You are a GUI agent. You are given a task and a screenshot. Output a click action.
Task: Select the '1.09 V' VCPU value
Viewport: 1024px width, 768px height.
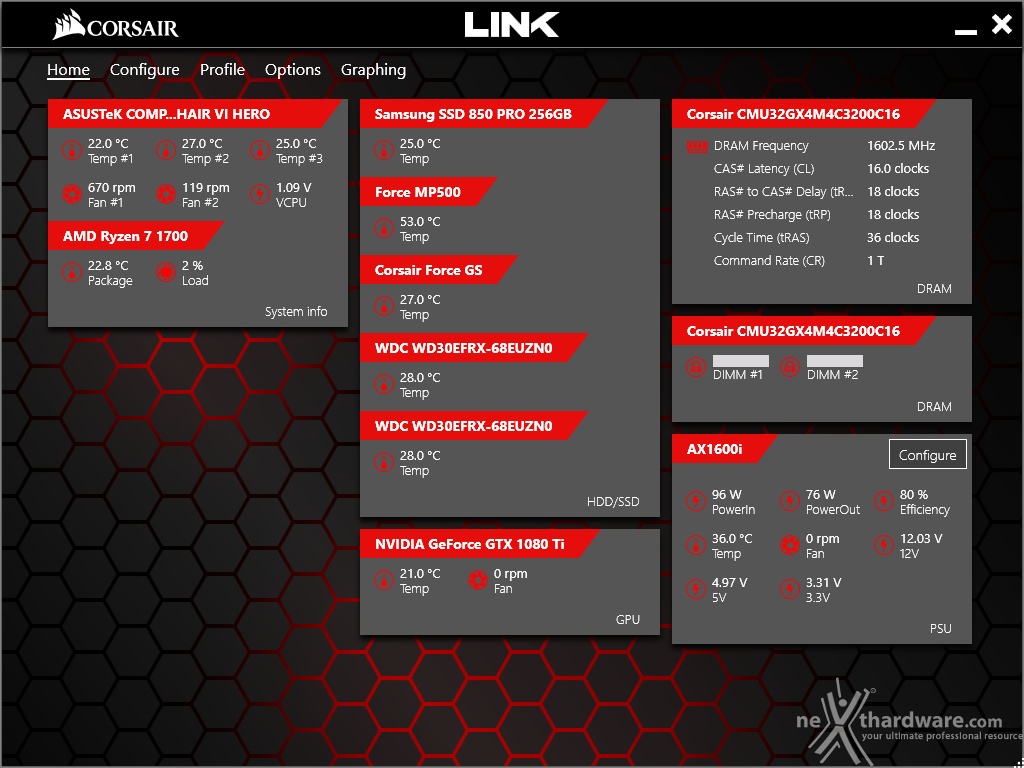click(x=294, y=187)
